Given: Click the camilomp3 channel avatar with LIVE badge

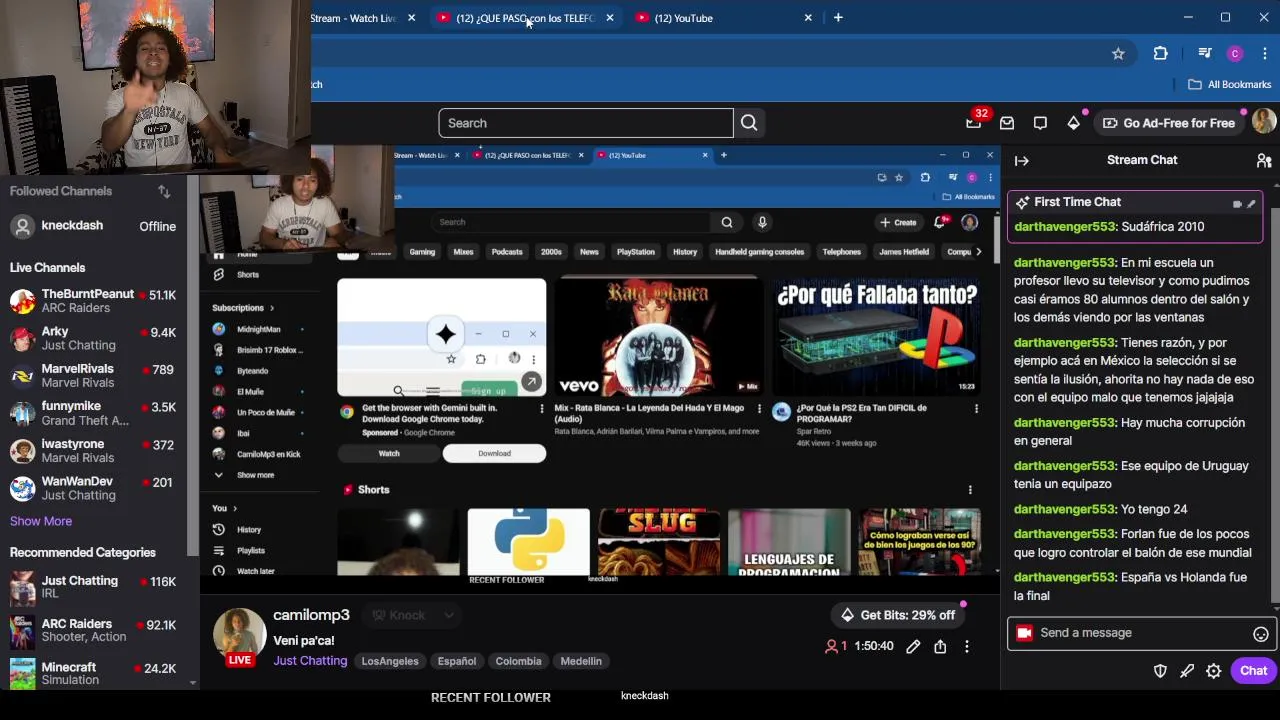Looking at the screenshot, I should click(239, 636).
